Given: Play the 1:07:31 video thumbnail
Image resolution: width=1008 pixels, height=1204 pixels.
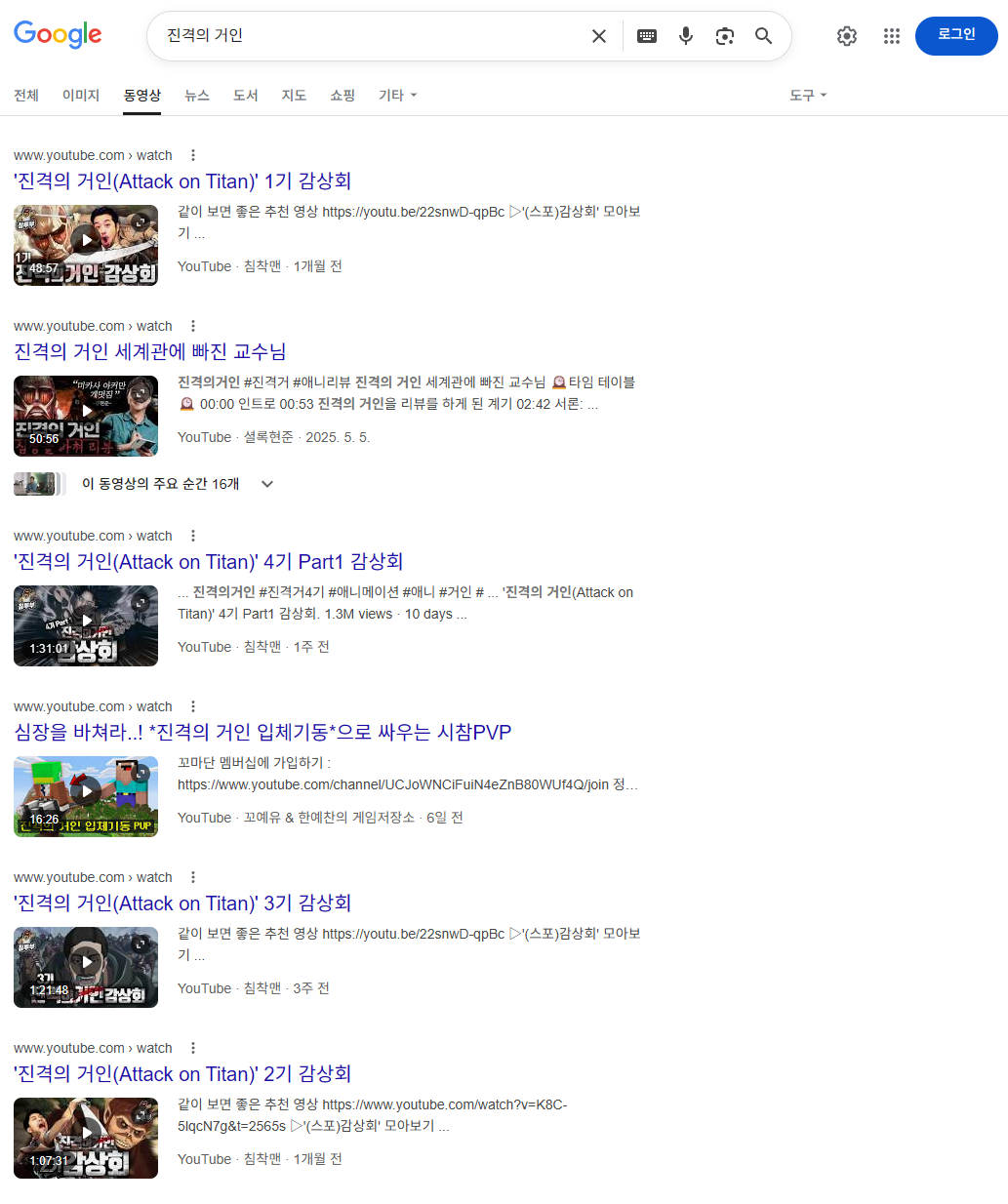Looking at the screenshot, I should [x=86, y=1138].
